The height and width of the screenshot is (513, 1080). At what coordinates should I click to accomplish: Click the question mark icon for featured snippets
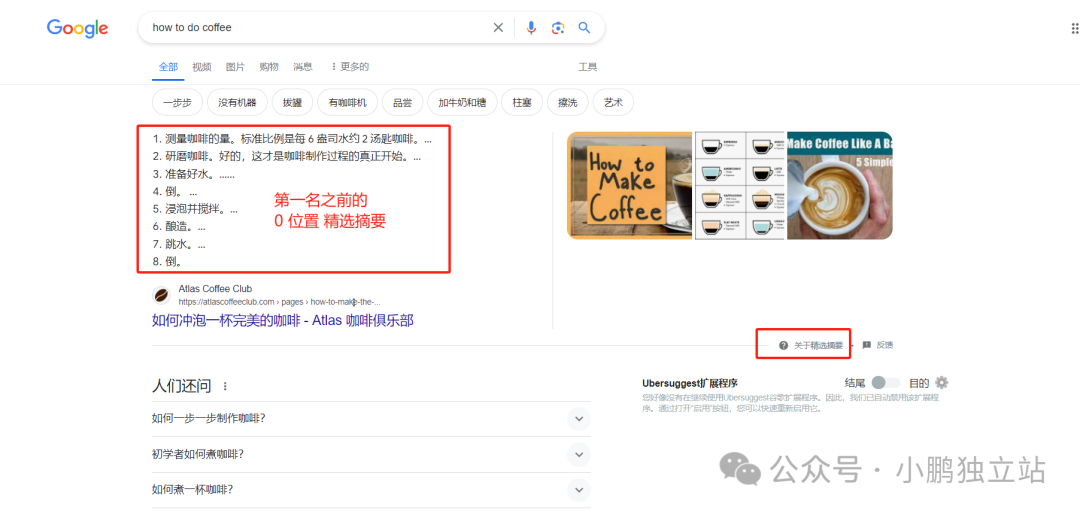(783, 345)
